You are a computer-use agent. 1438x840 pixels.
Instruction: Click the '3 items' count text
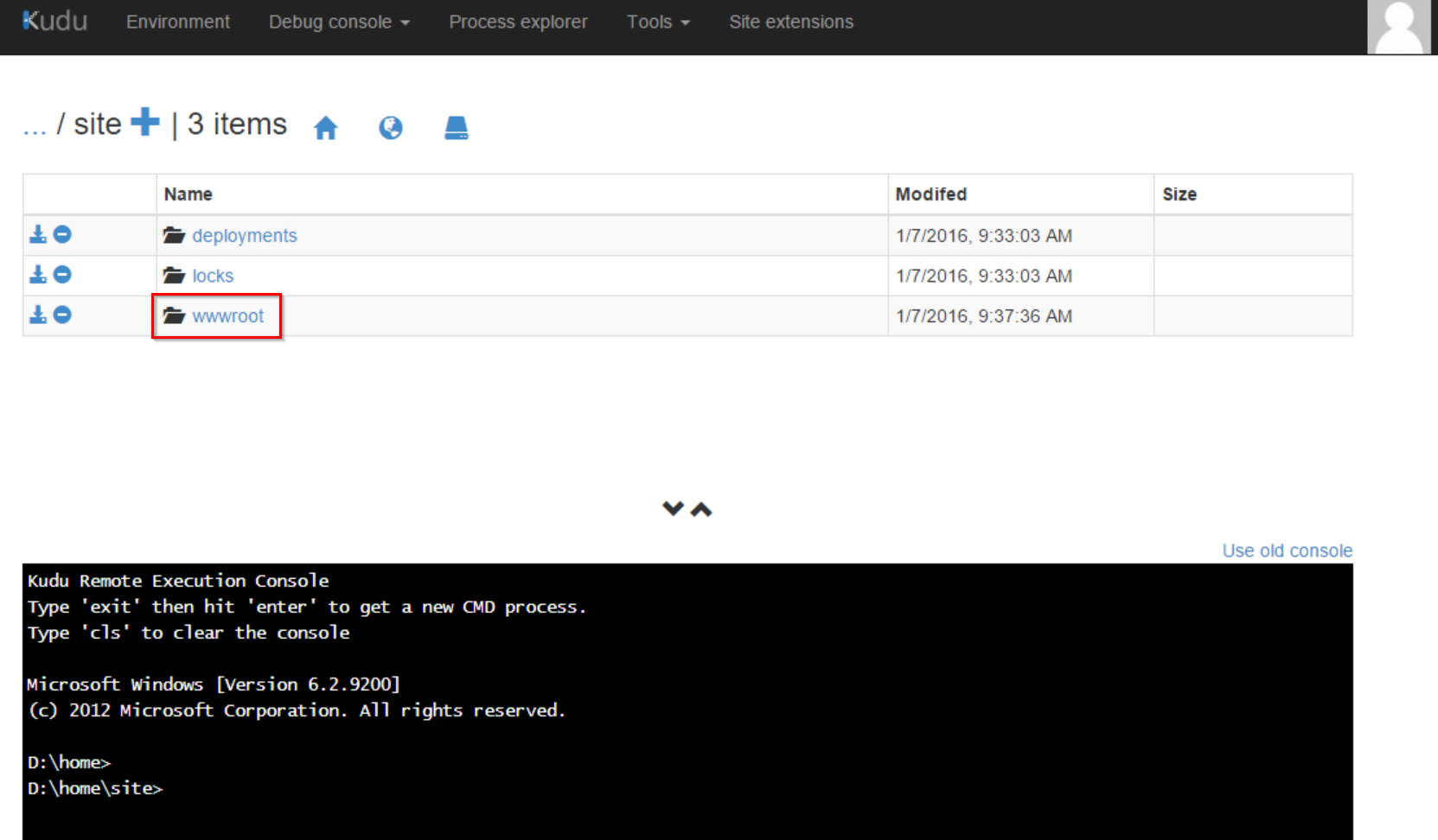coord(237,124)
